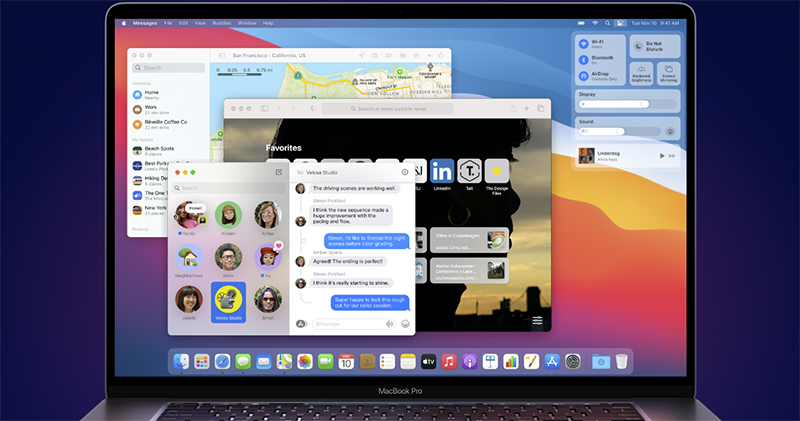Open the Buddies menu
The image size is (800, 421).
click(x=217, y=21)
